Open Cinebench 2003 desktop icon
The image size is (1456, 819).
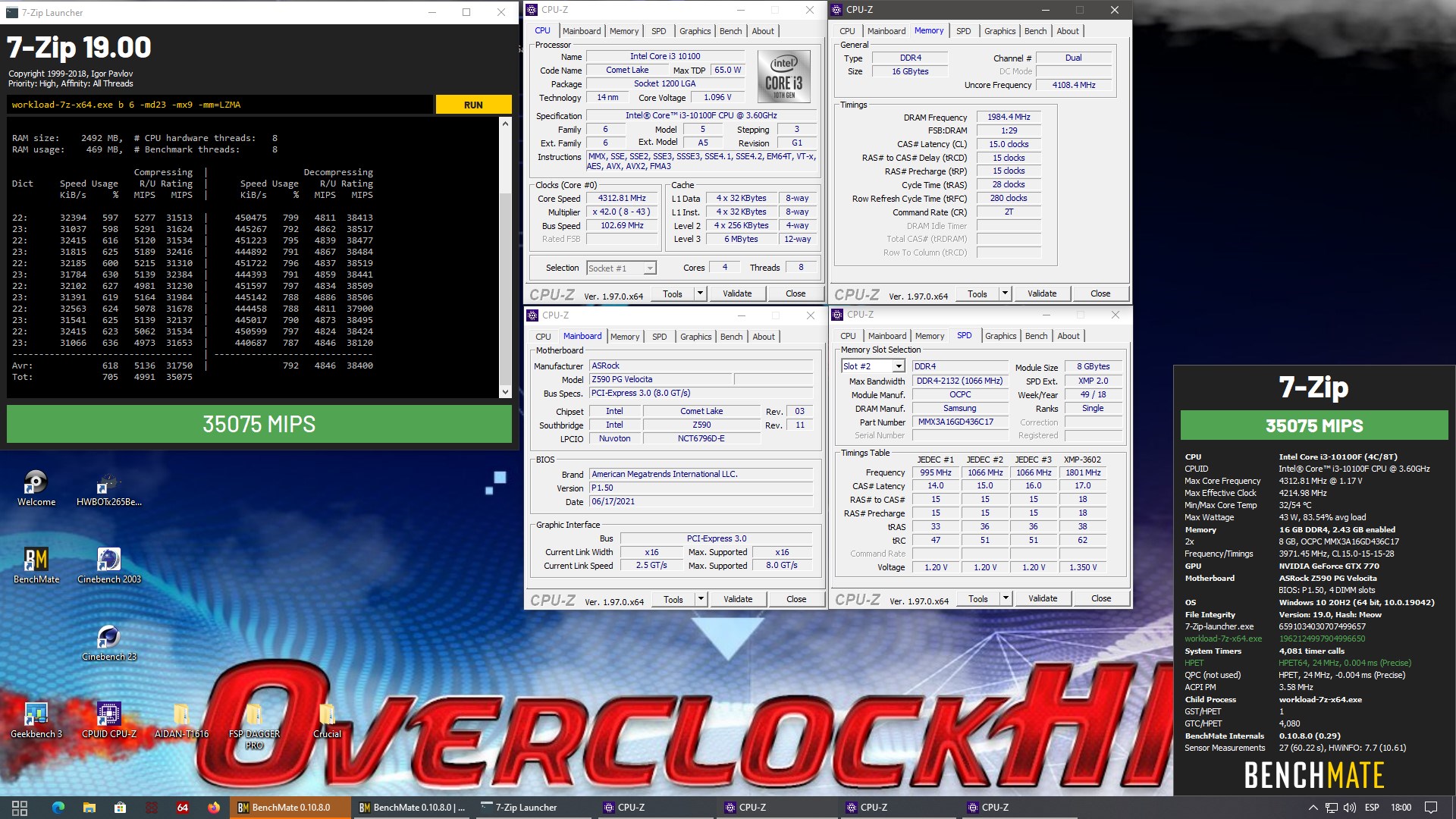click(108, 566)
